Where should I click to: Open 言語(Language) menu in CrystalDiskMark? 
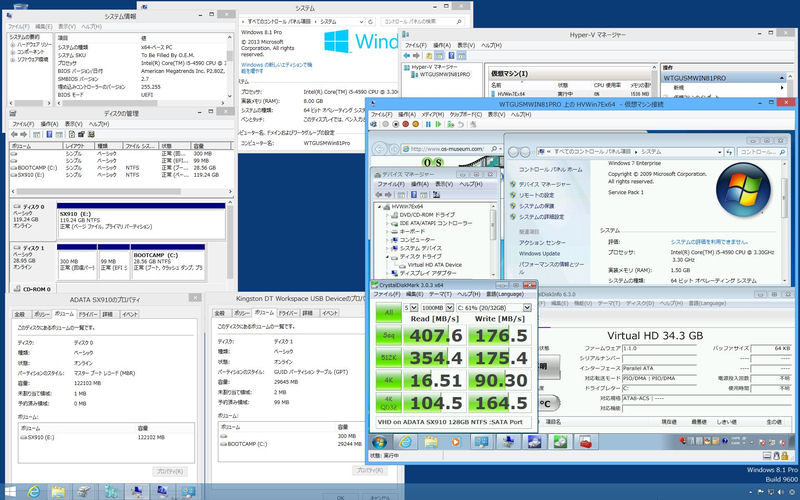pos(504,294)
